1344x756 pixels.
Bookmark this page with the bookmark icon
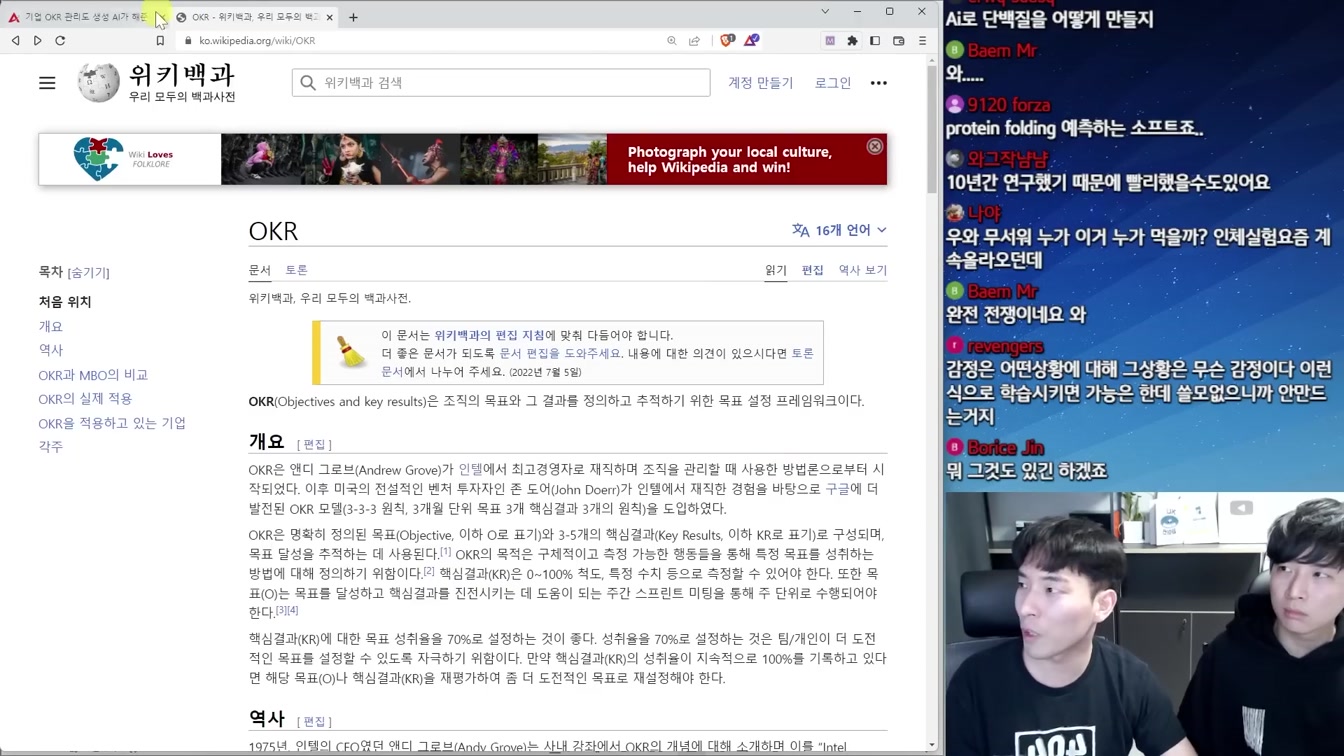160,41
